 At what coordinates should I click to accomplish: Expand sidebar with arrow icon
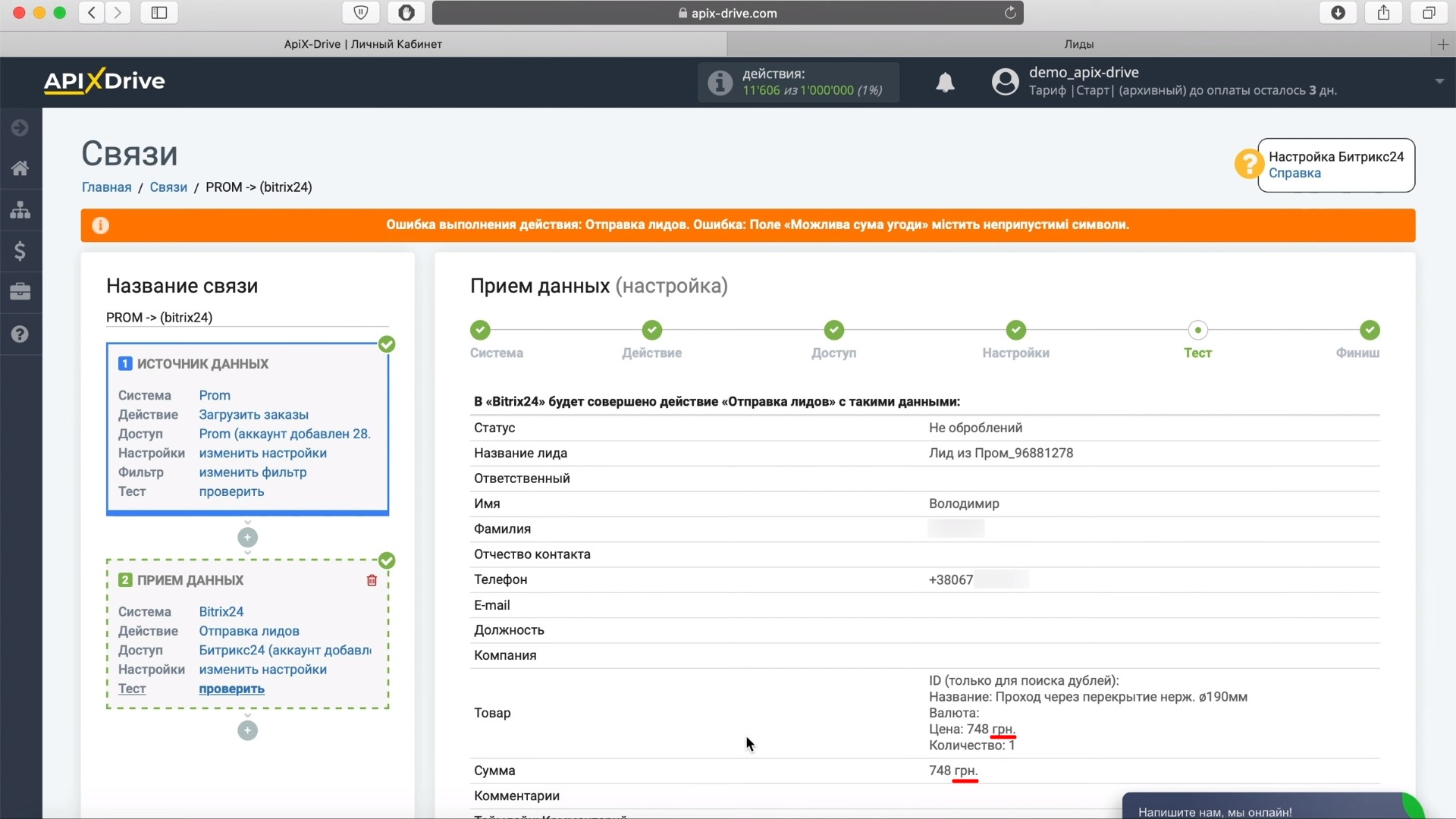tap(20, 128)
